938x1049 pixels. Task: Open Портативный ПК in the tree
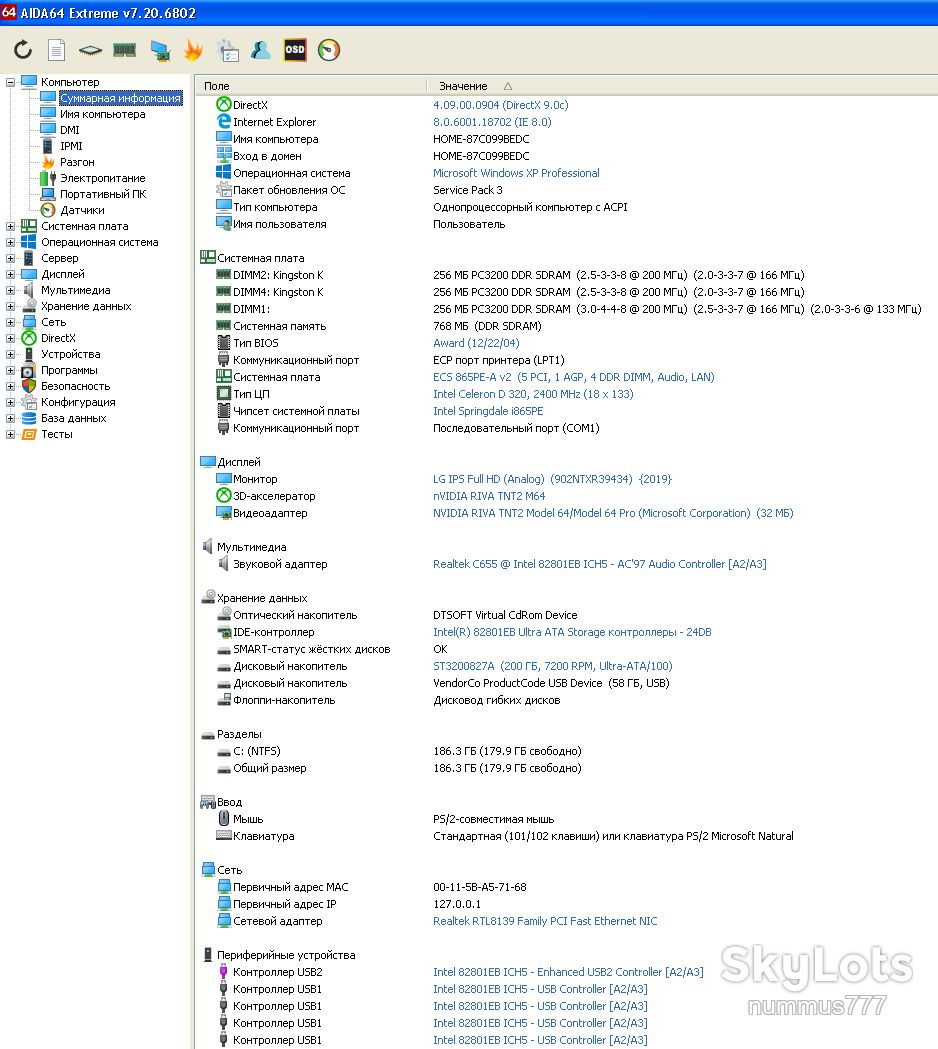point(103,194)
